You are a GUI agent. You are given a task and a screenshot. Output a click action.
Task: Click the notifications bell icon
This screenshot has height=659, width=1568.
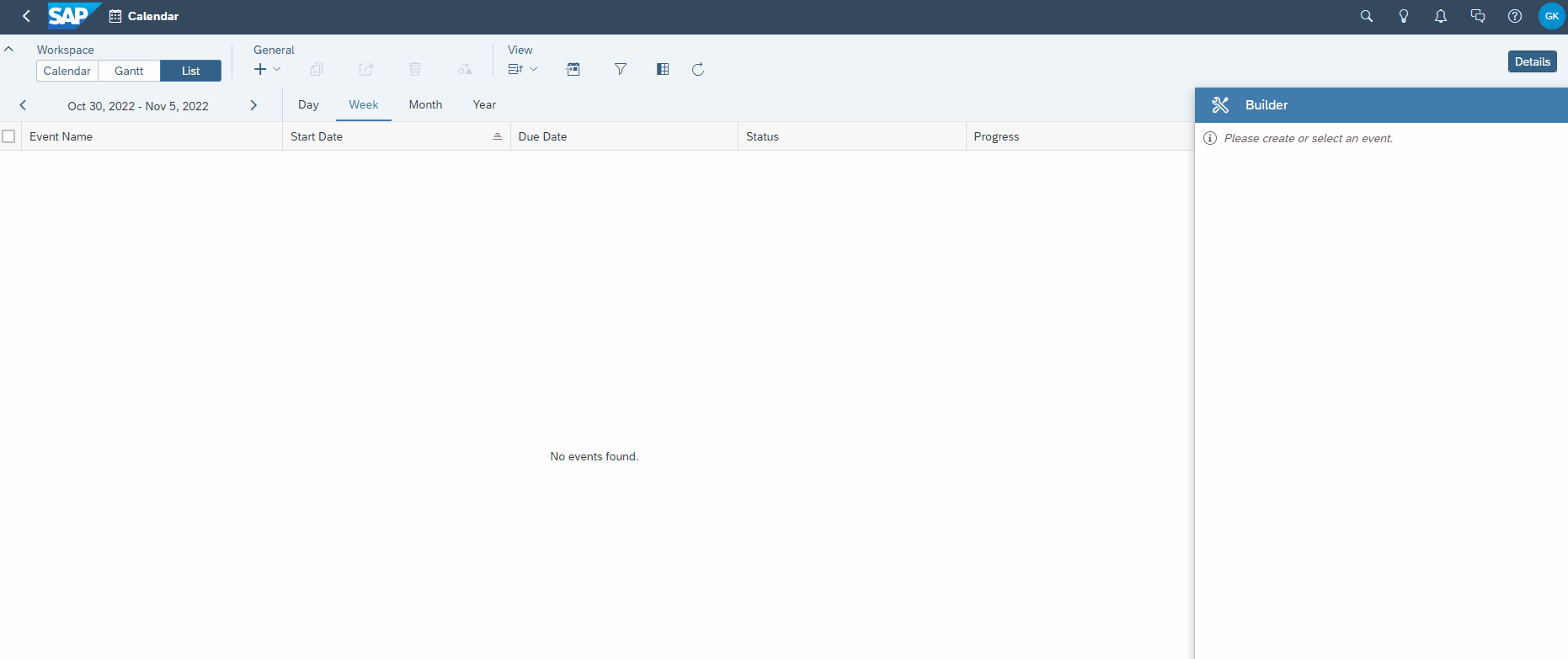1440,16
